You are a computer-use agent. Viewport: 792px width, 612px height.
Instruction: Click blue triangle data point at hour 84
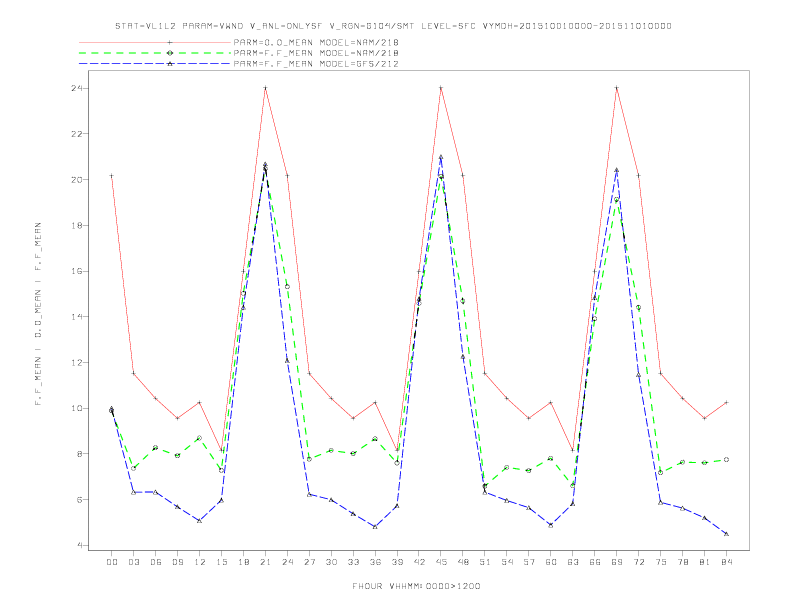tap(726, 534)
